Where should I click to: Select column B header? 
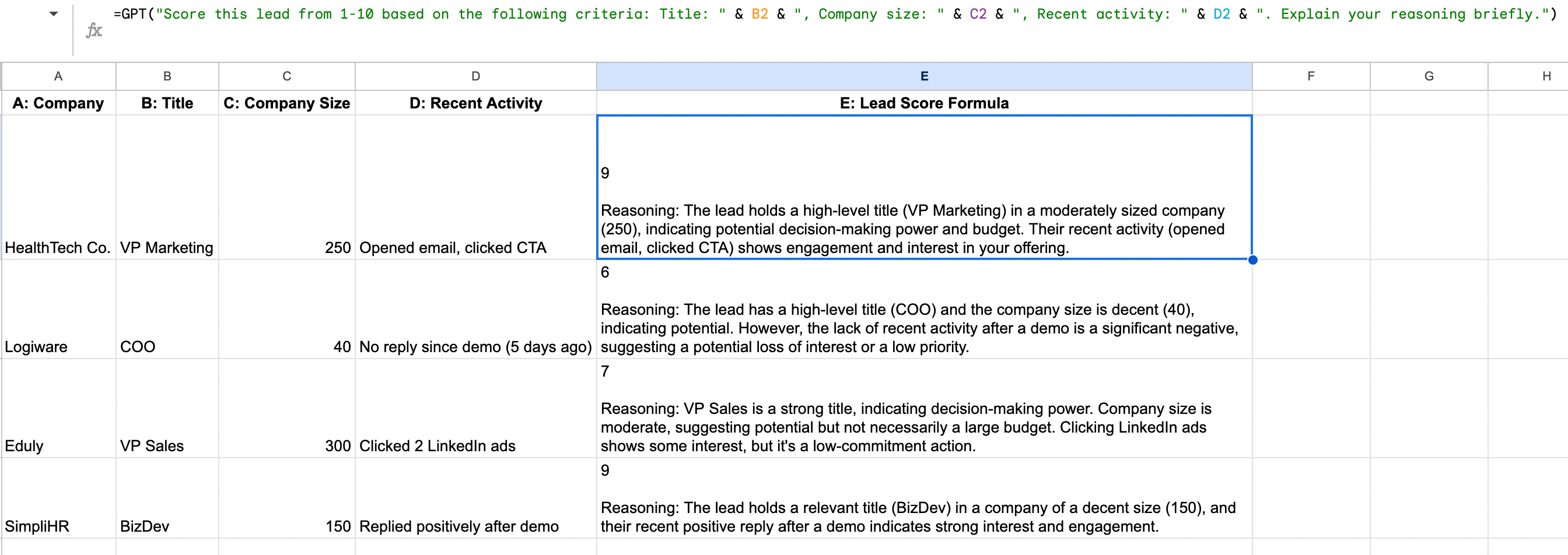(167, 76)
